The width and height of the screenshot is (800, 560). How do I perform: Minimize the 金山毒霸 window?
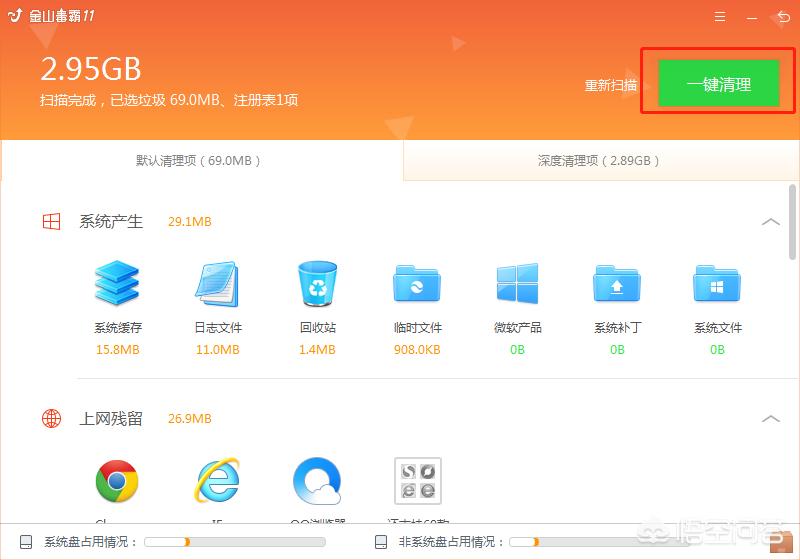pyautogui.click(x=752, y=17)
